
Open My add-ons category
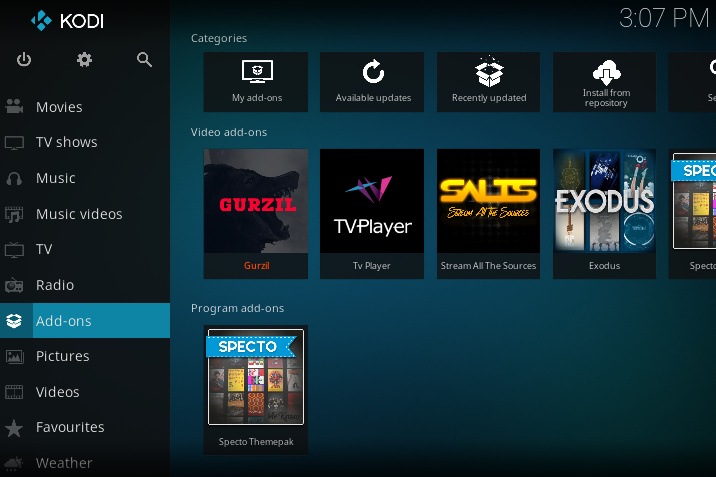pos(256,82)
